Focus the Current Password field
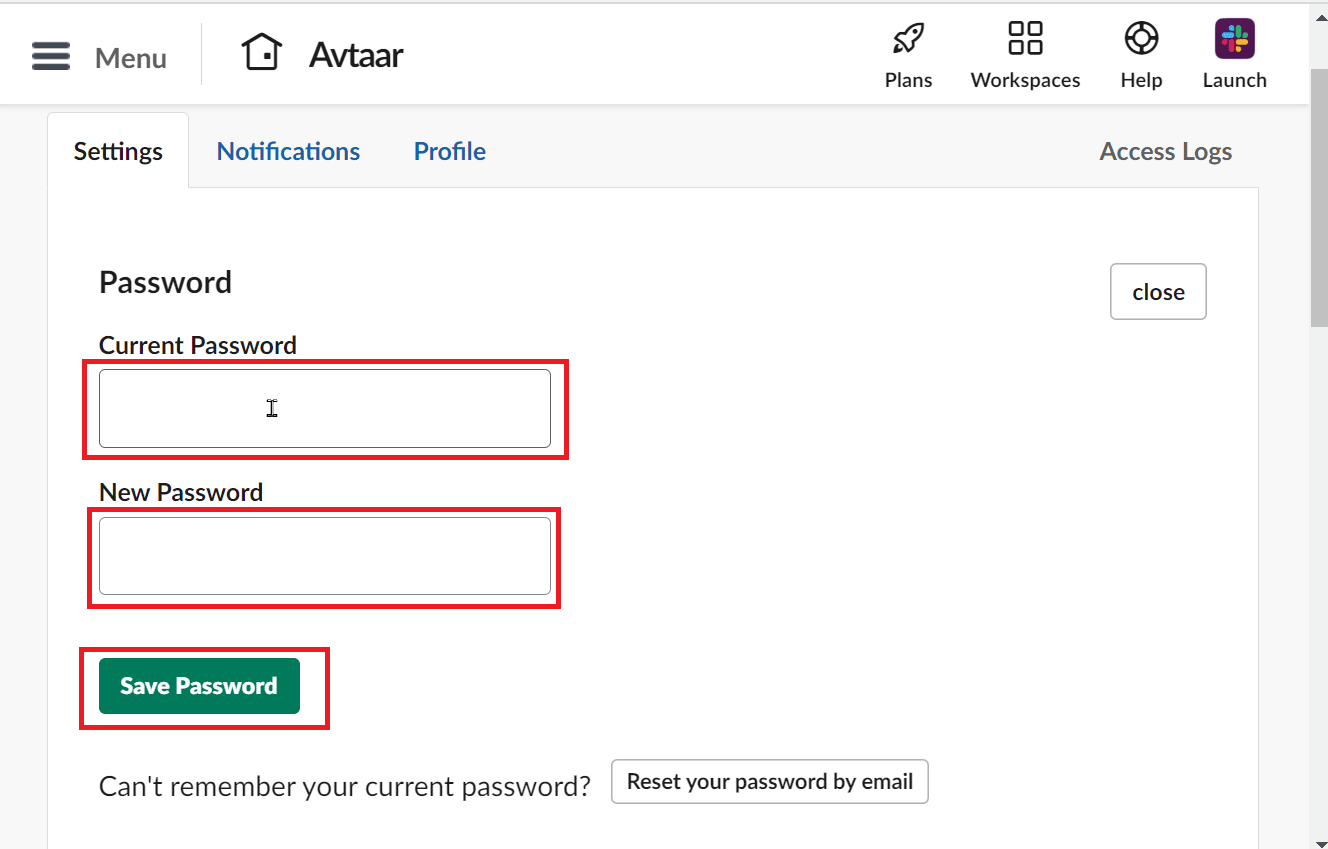This screenshot has width=1328, height=849. click(325, 408)
